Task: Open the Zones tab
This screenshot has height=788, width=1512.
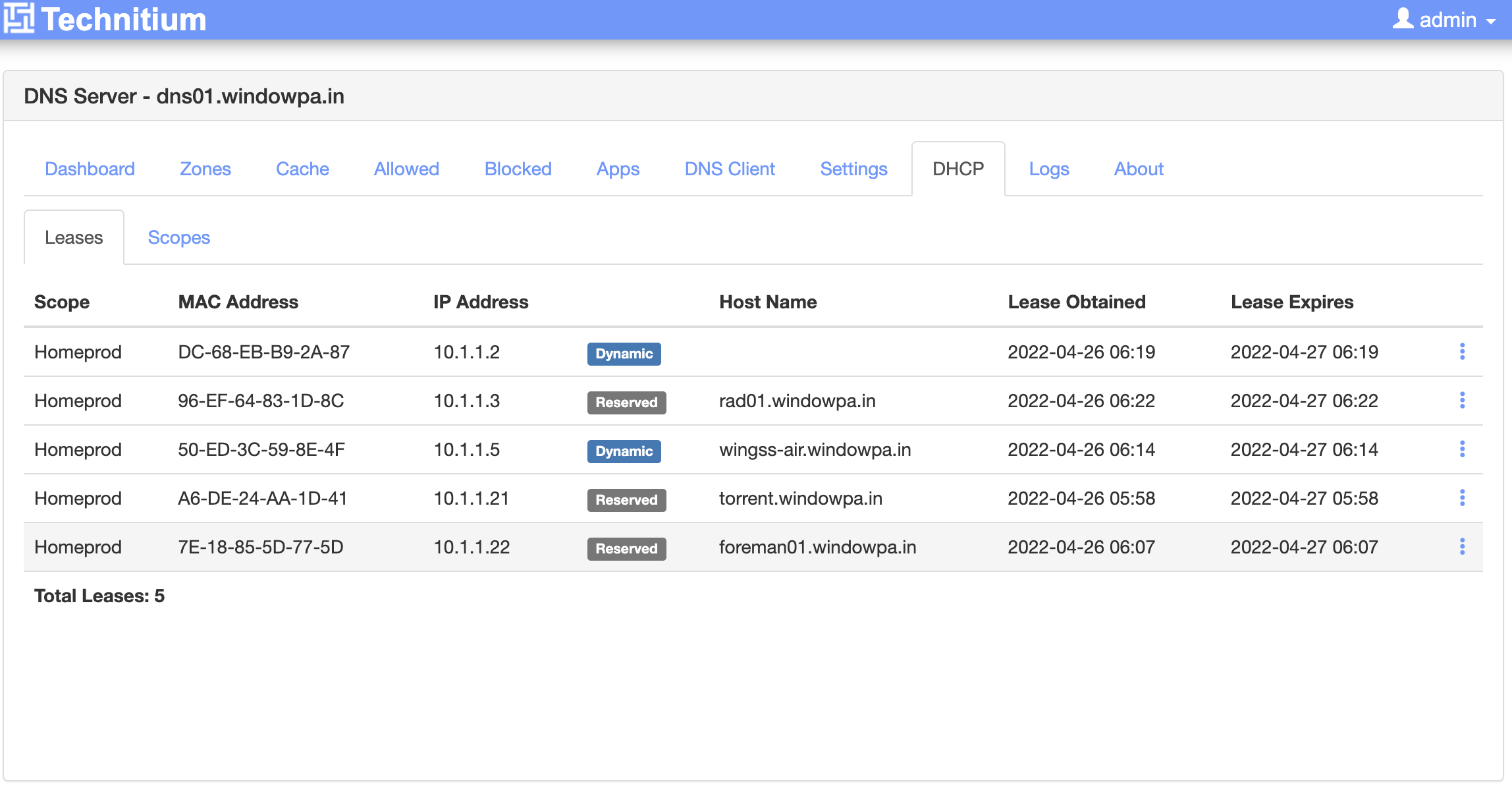Action: [x=205, y=169]
